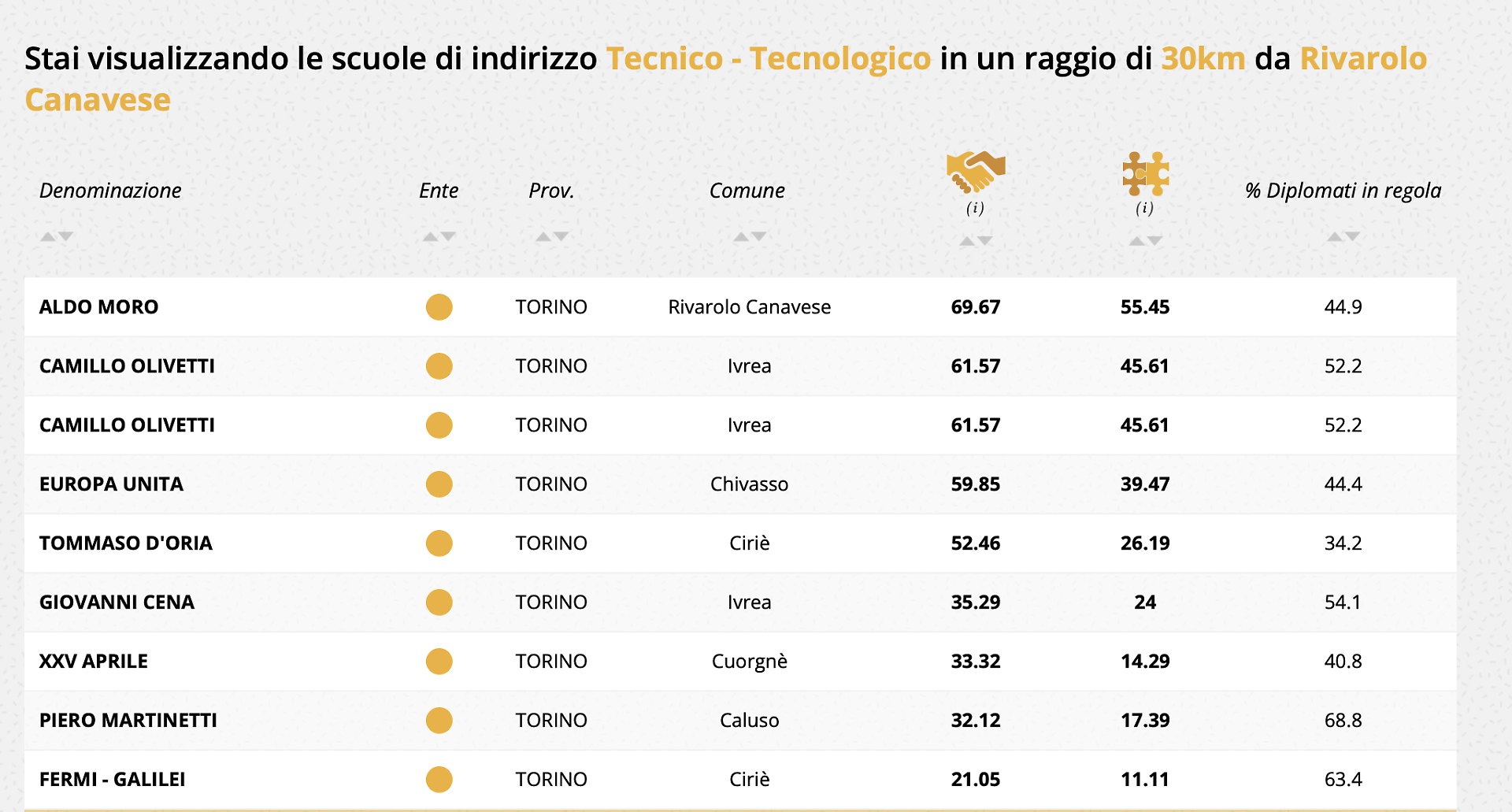Sort Ente column descending
Screen dimensions: 1512x812
(x=448, y=236)
